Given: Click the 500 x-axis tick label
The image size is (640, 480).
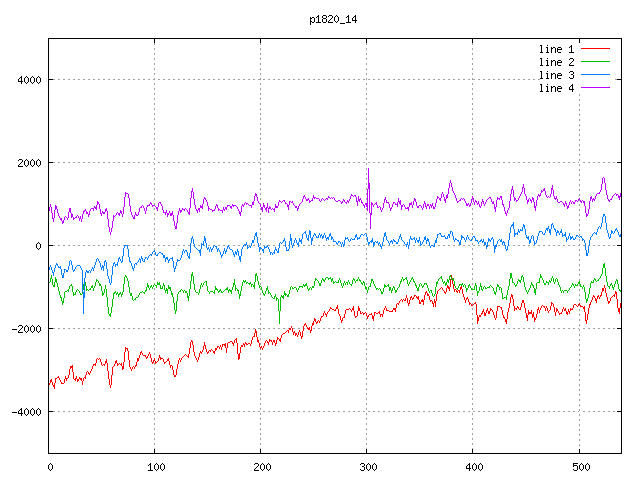Looking at the screenshot, I should coord(579,466).
